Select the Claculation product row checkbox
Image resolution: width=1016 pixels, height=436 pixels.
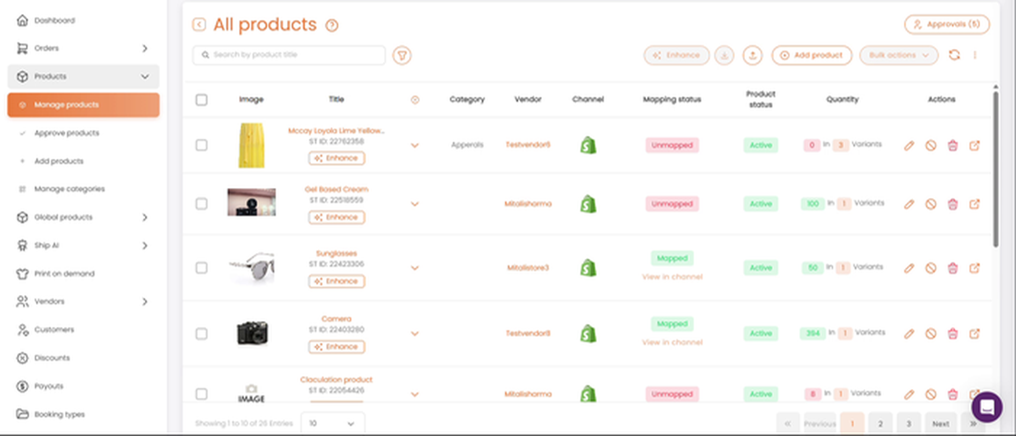click(202, 394)
